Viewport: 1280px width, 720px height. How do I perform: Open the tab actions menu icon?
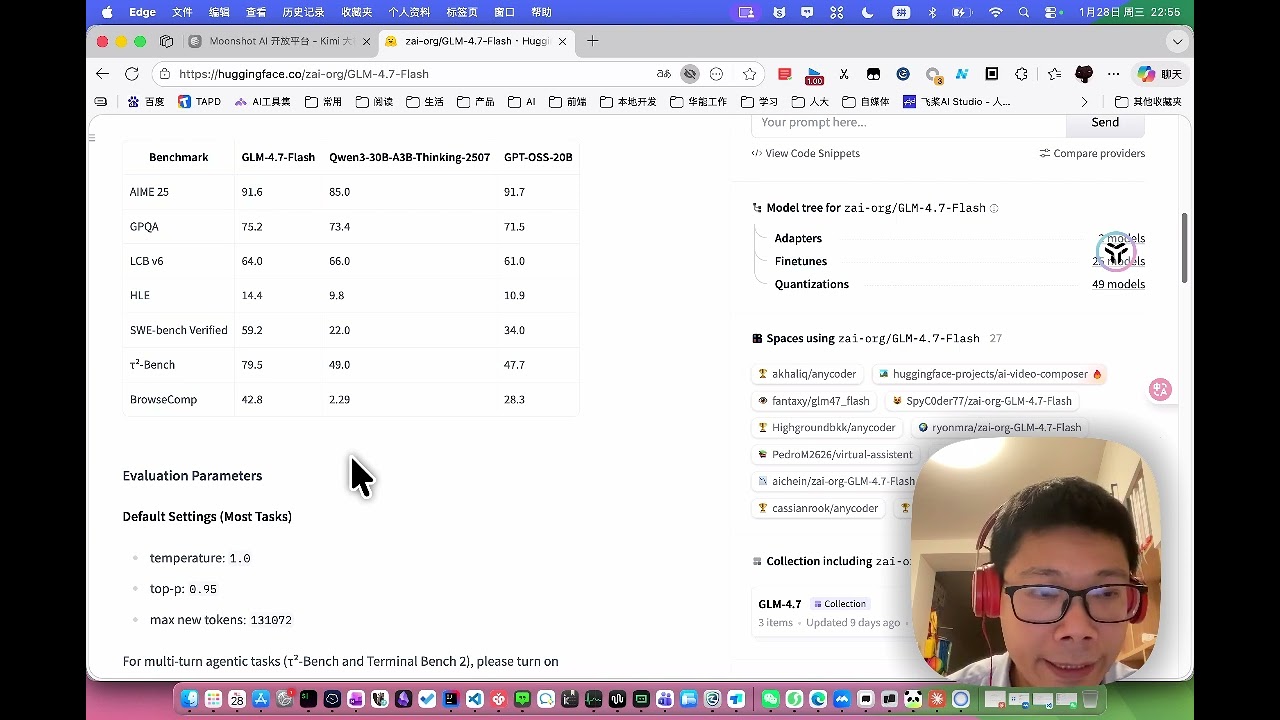click(167, 41)
